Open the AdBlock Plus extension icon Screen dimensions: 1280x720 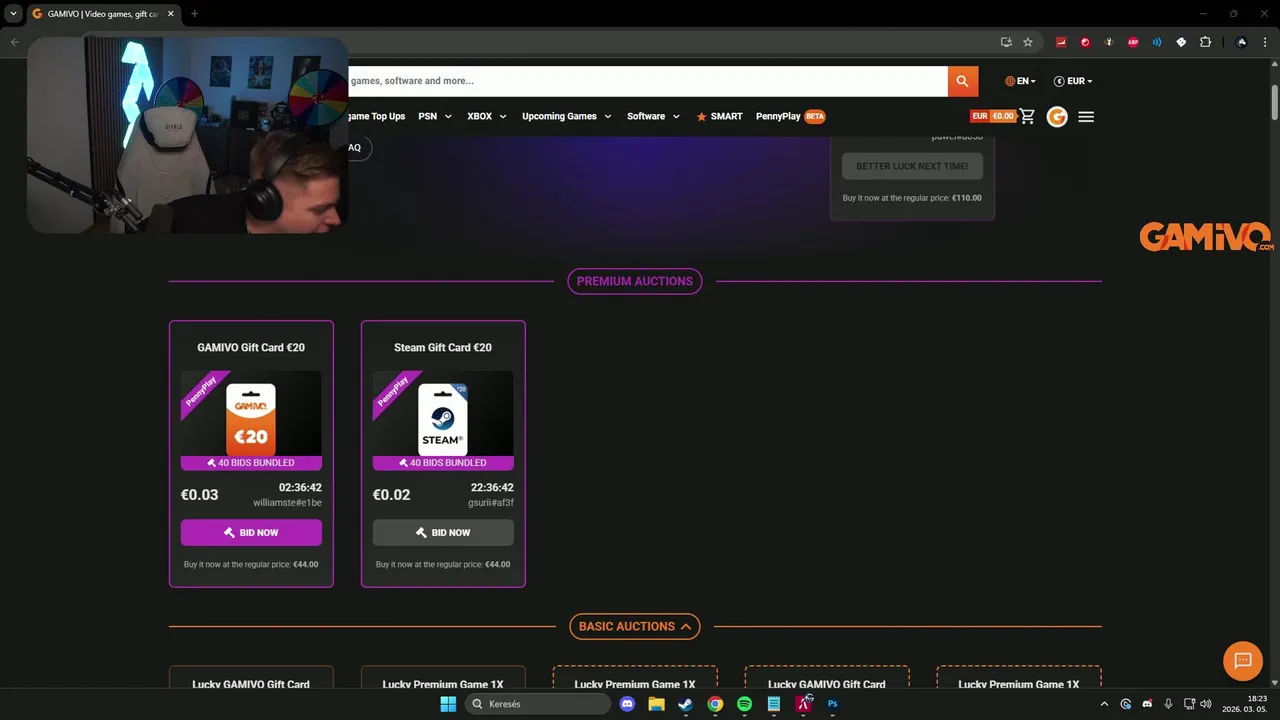tap(1133, 42)
